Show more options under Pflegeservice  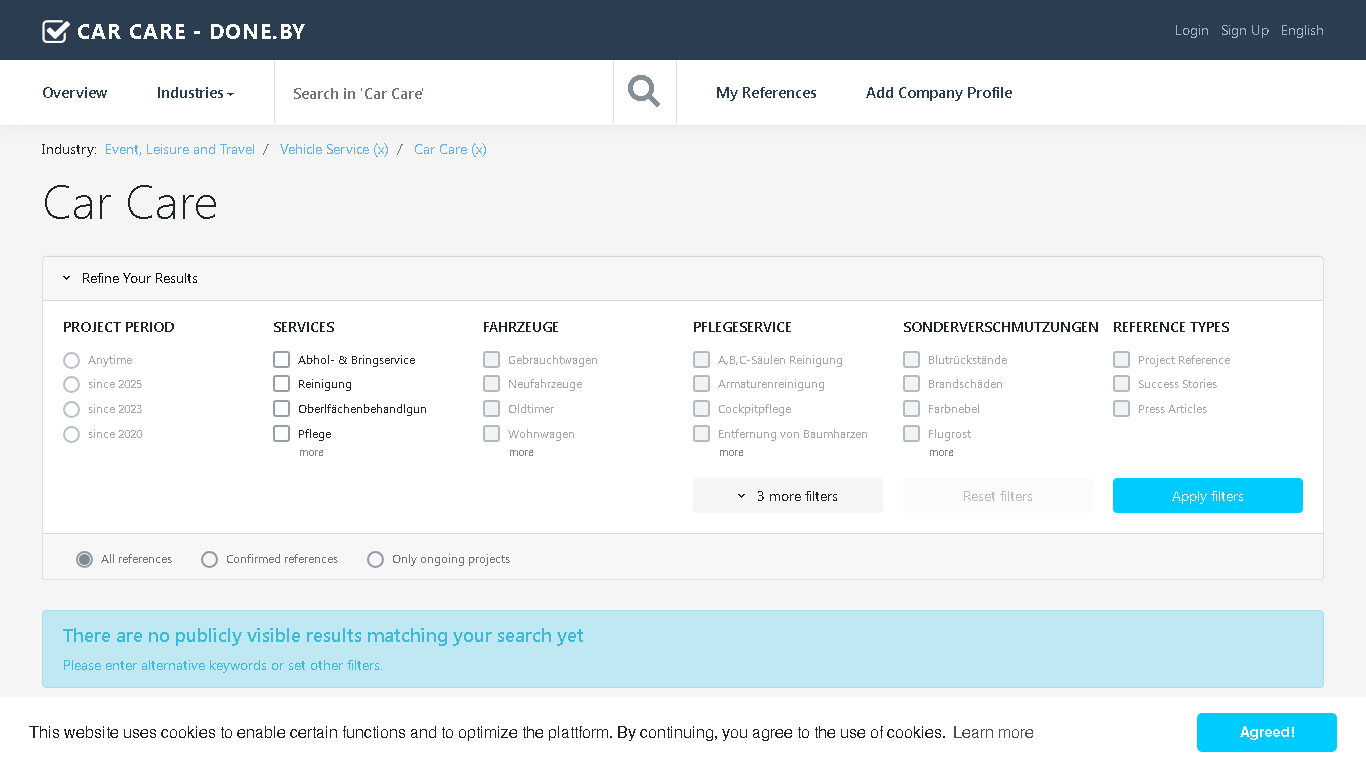[x=731, y=453]
